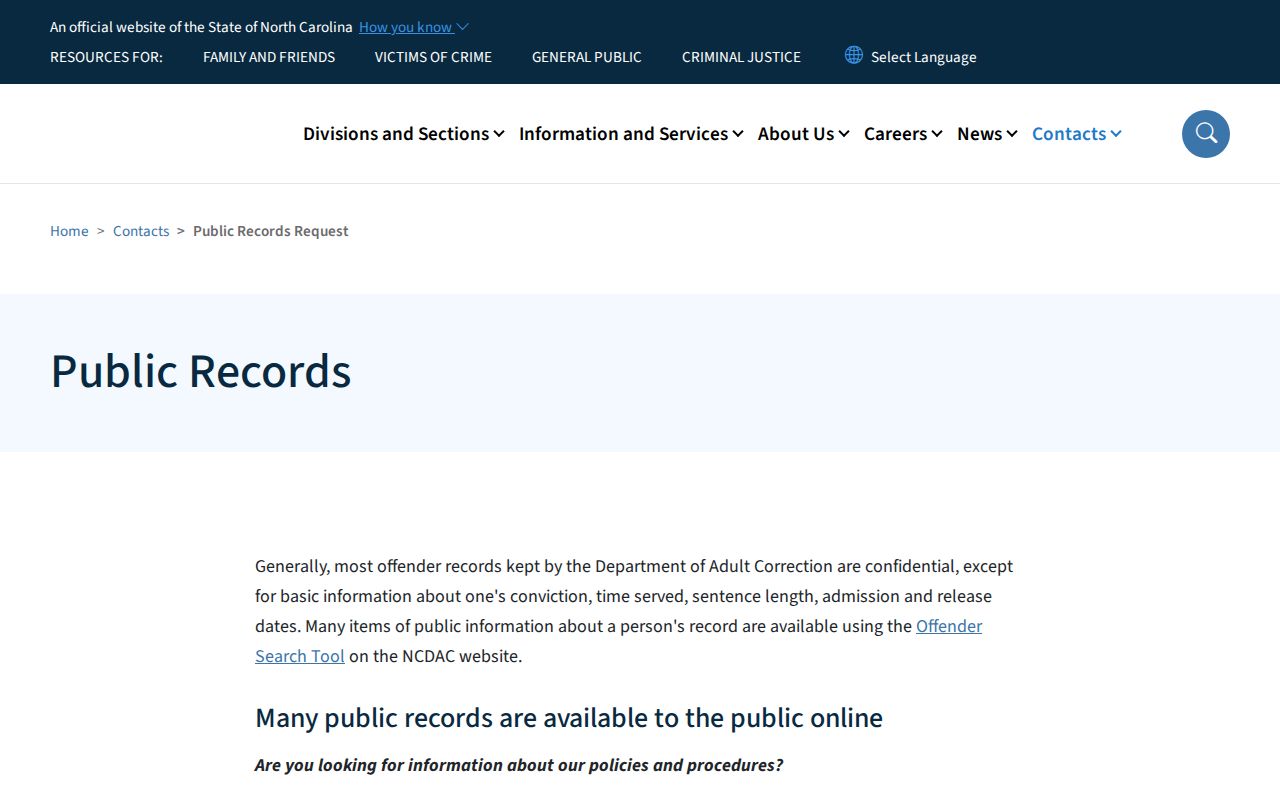Open Contacts breadcrumb link
Viewport: 1280px width, 800px height.
click(x=141, y=231)
